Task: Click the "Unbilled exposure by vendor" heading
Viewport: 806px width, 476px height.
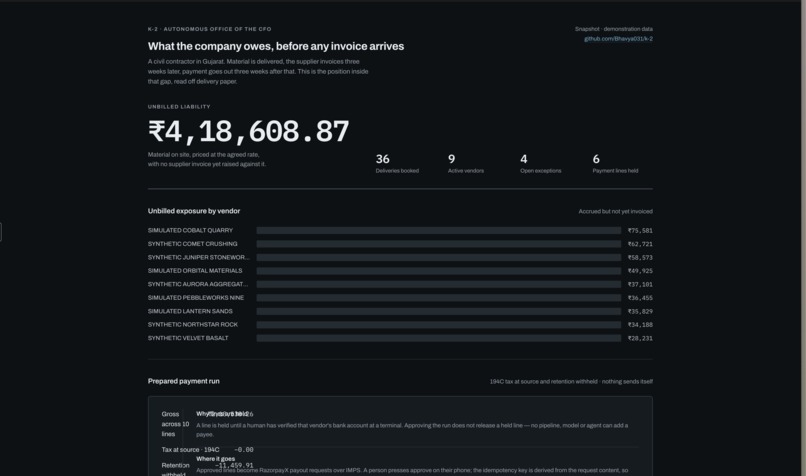Action: pyautogui.click(x=194, y=211)
